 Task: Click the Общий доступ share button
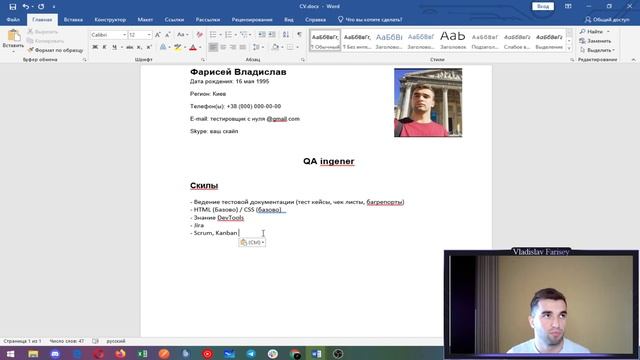tap(607, 20)
